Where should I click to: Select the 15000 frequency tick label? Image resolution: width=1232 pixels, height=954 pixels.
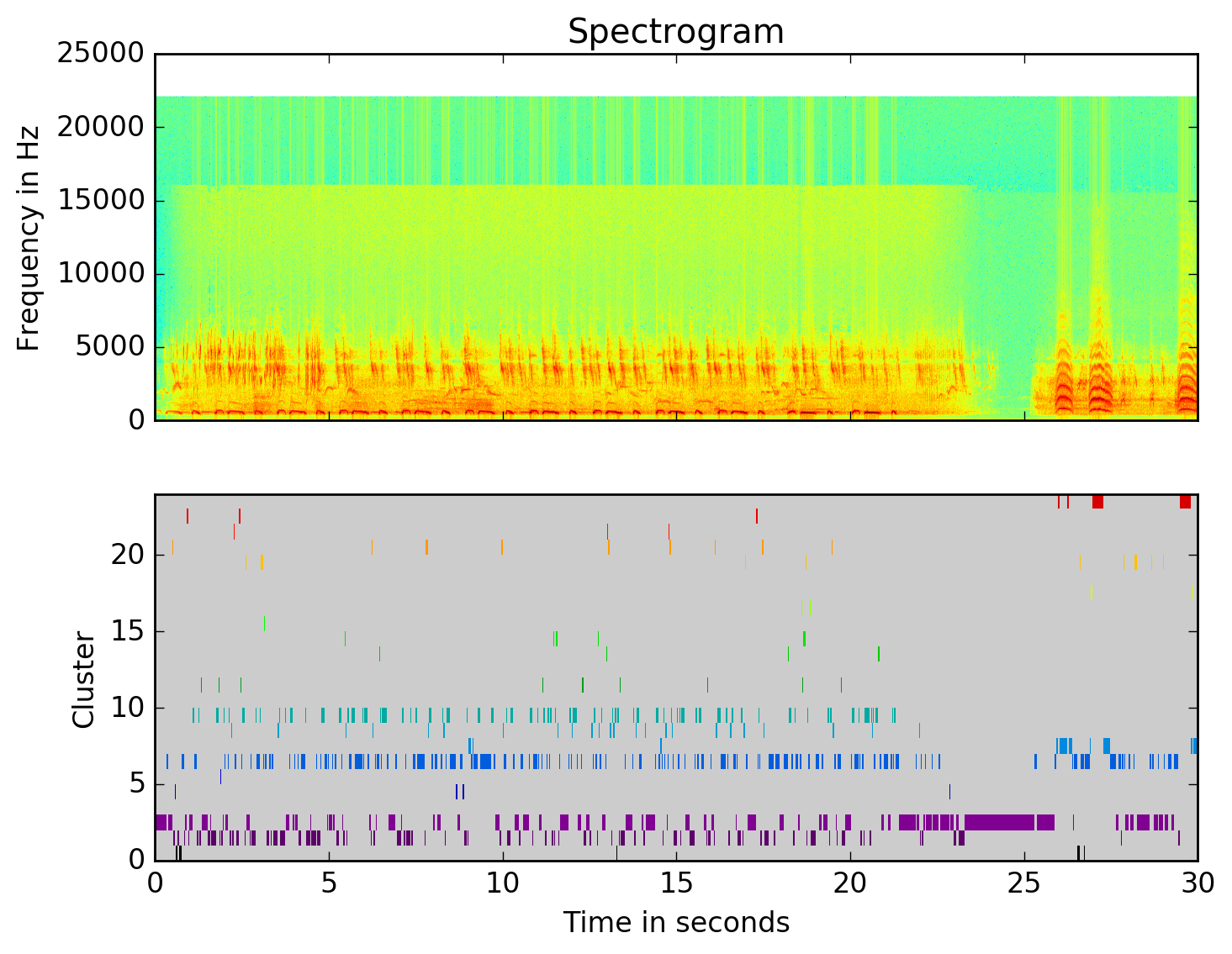[100, 200]
